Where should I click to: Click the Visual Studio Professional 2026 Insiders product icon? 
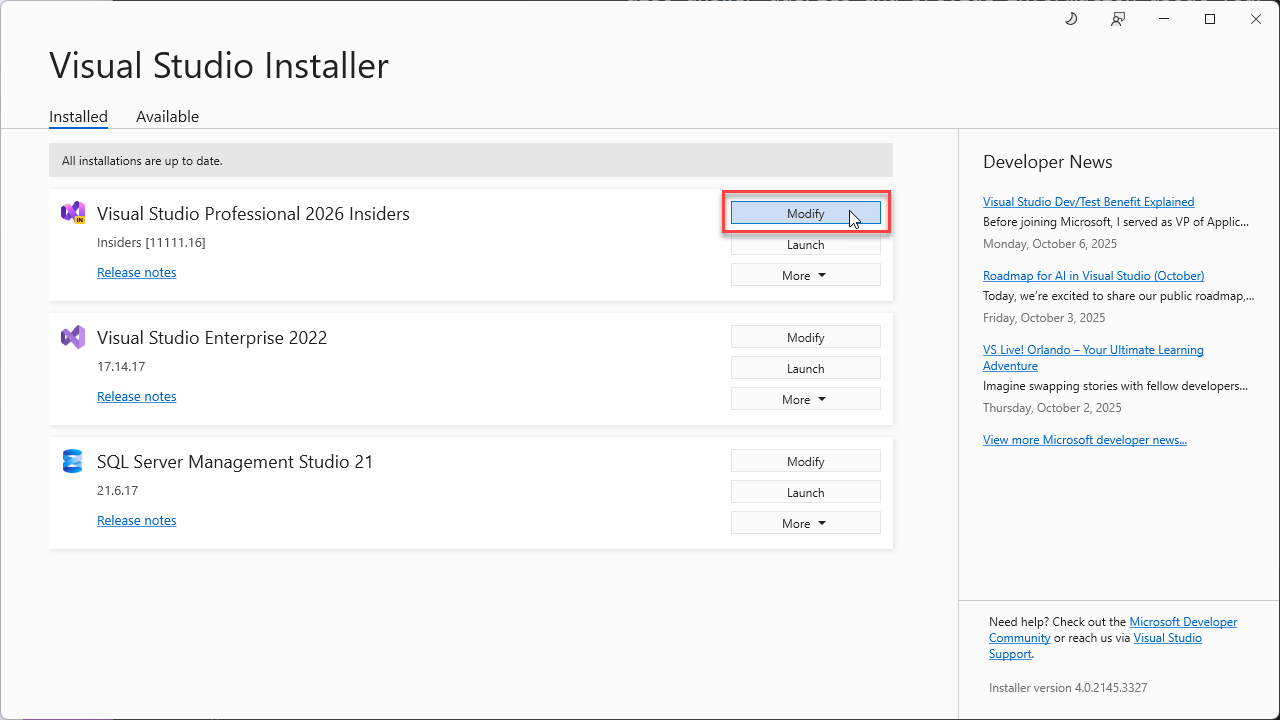72,212
